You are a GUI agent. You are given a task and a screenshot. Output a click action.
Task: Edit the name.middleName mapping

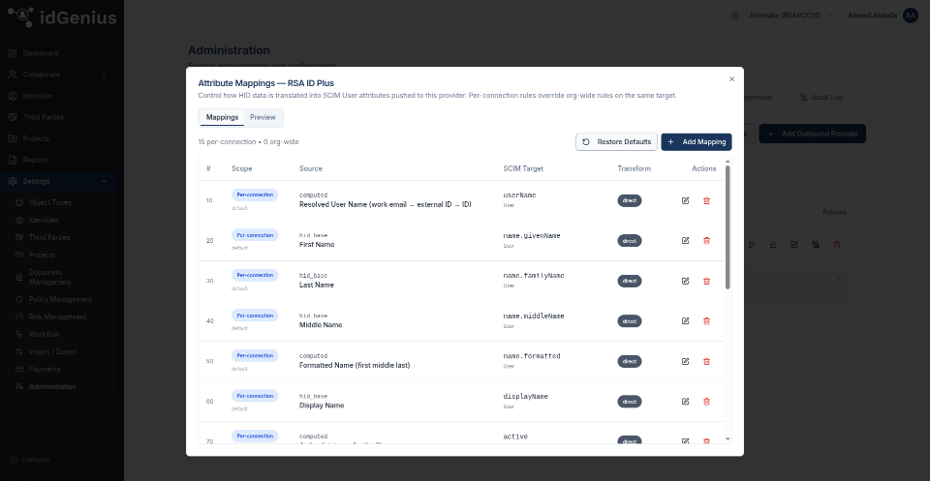(x=685, y=321)
